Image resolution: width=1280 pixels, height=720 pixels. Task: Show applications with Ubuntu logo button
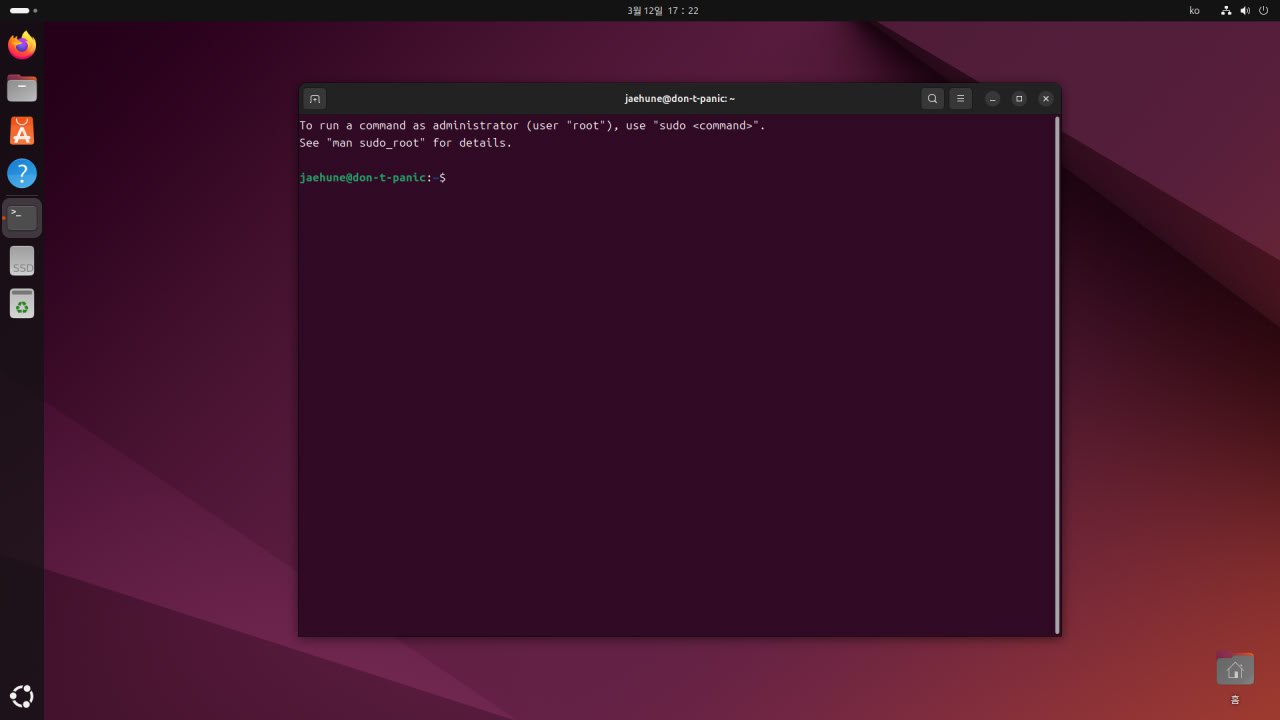pyautogui.click(x=22, y=696)
